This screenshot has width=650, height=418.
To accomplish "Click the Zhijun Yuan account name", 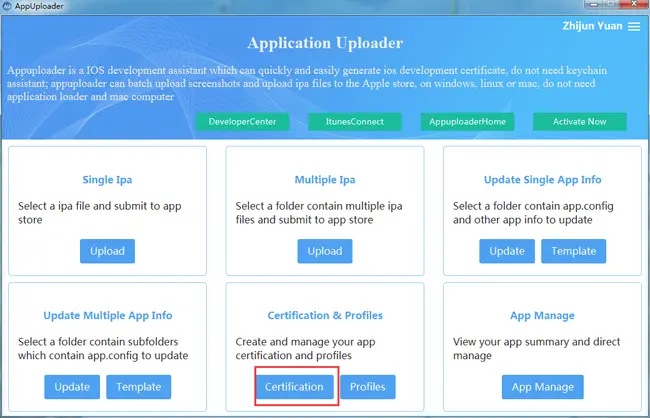I will [x=592, y=26].
